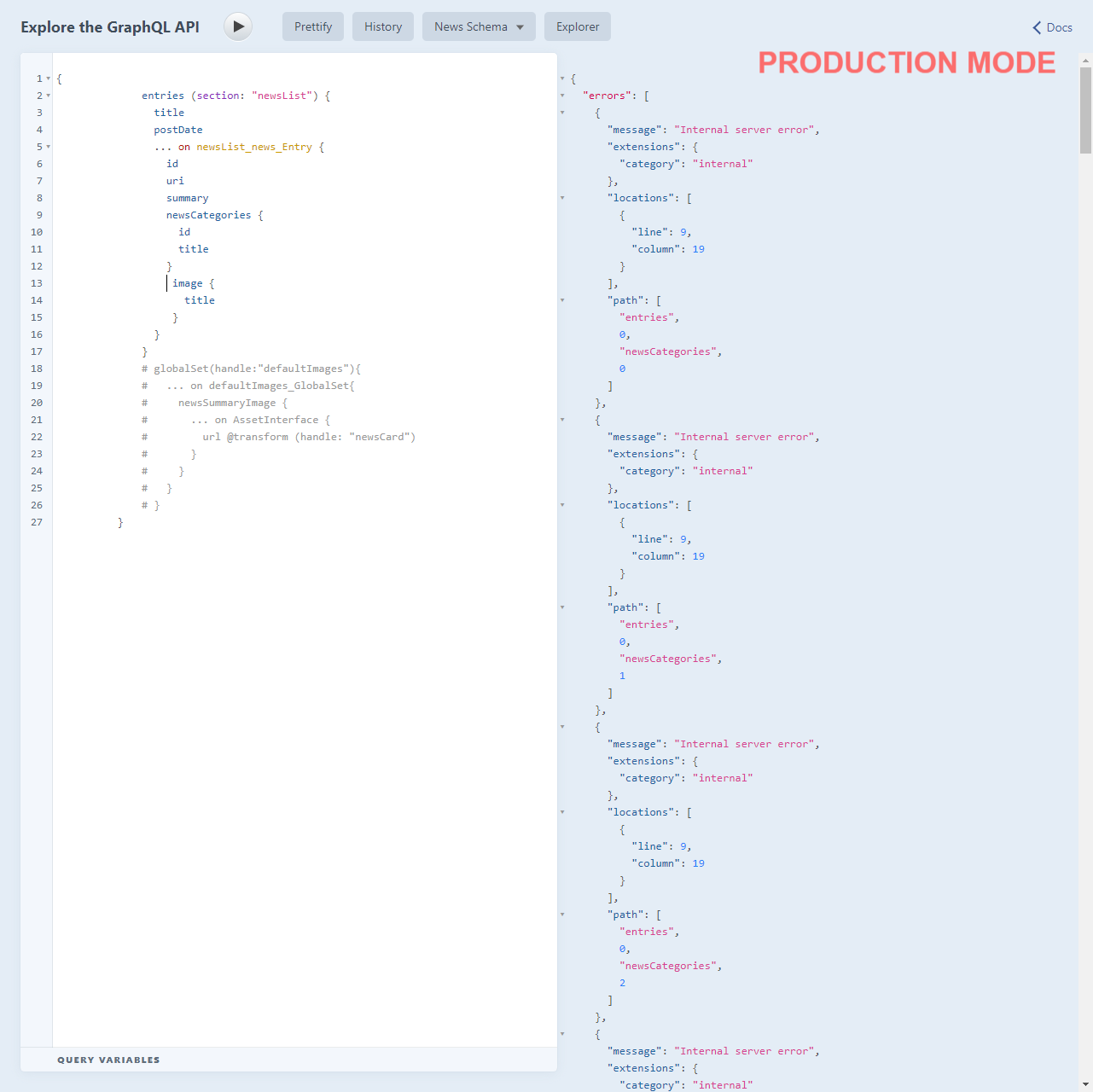Collapse the first locations array in results
This screenshot has width=1093, height=1092.
click(562, 197)
